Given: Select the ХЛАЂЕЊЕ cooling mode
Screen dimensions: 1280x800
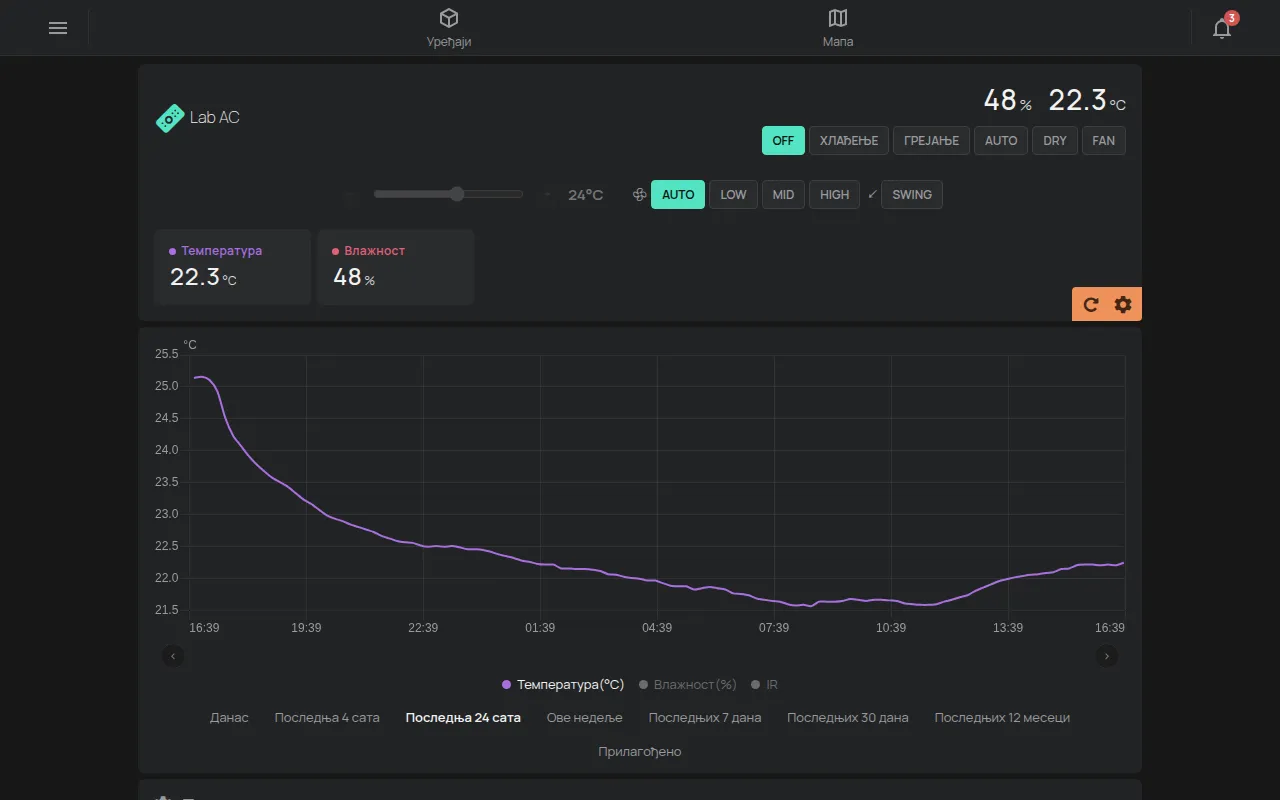Looking at the screenshot, I should coord(849,141).
